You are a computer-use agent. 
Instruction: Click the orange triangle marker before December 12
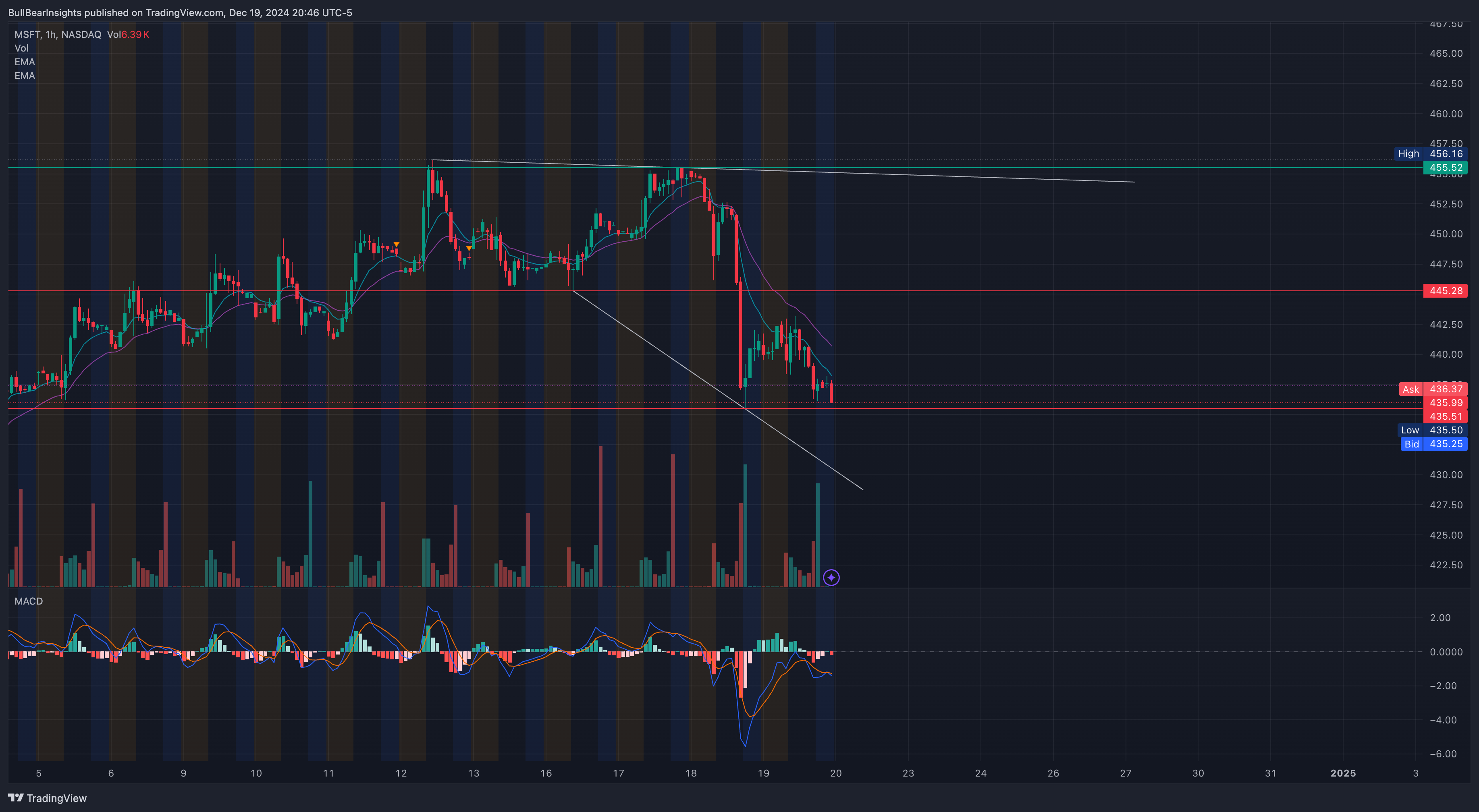[396, 245]
